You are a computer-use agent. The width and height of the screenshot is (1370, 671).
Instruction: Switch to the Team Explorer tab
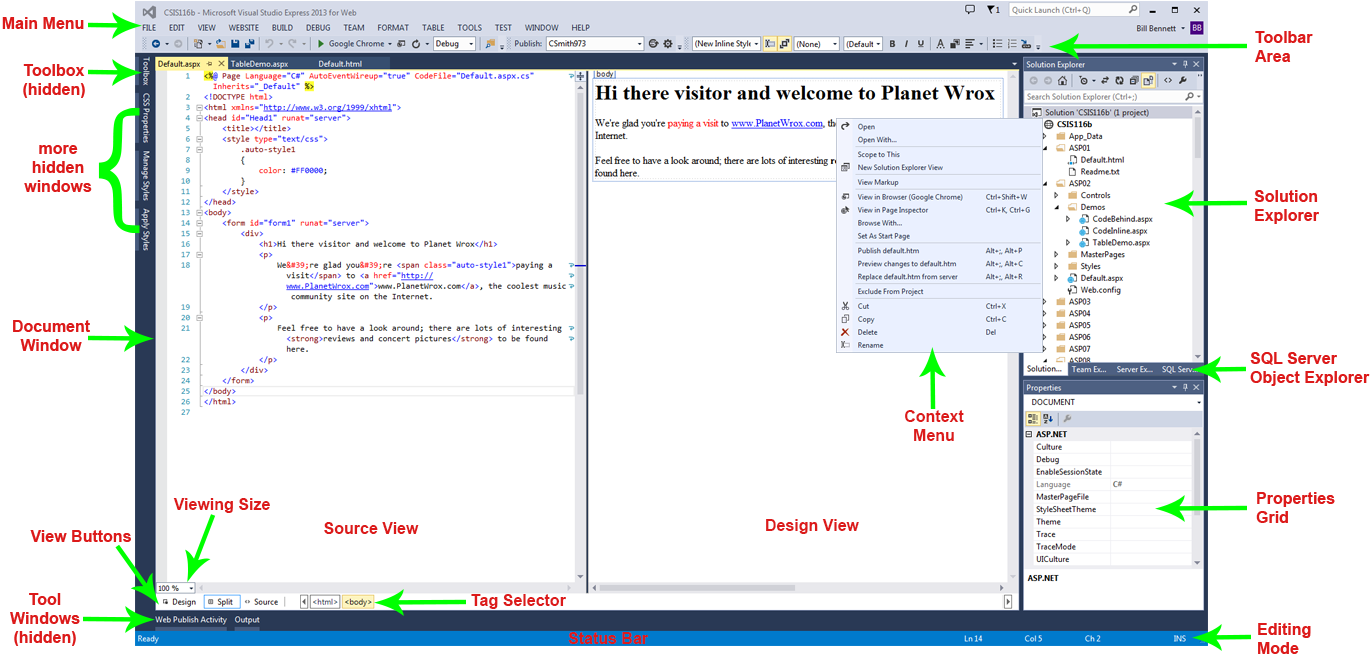(1089, 369)
